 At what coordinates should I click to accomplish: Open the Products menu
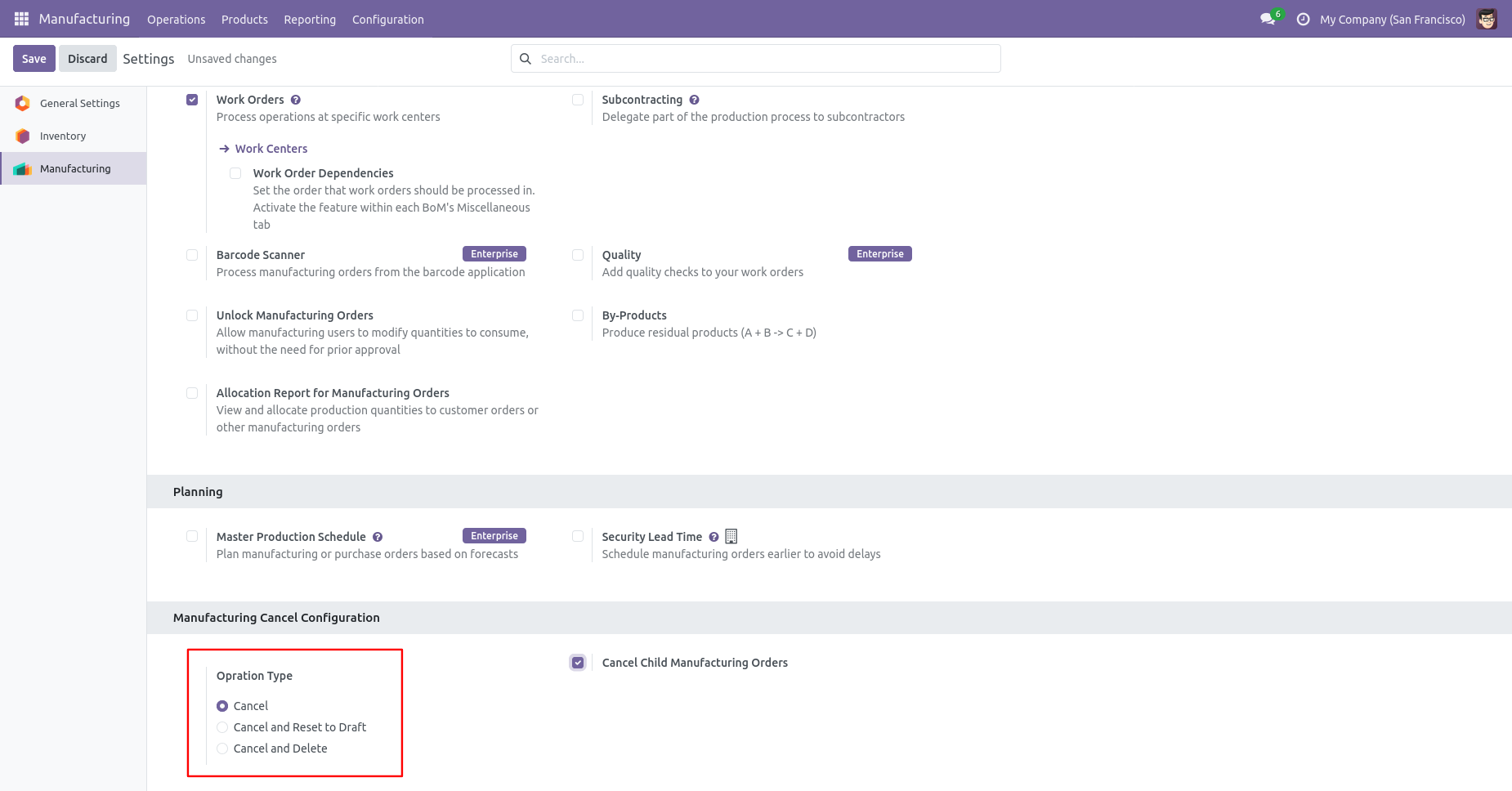point(244,20)
